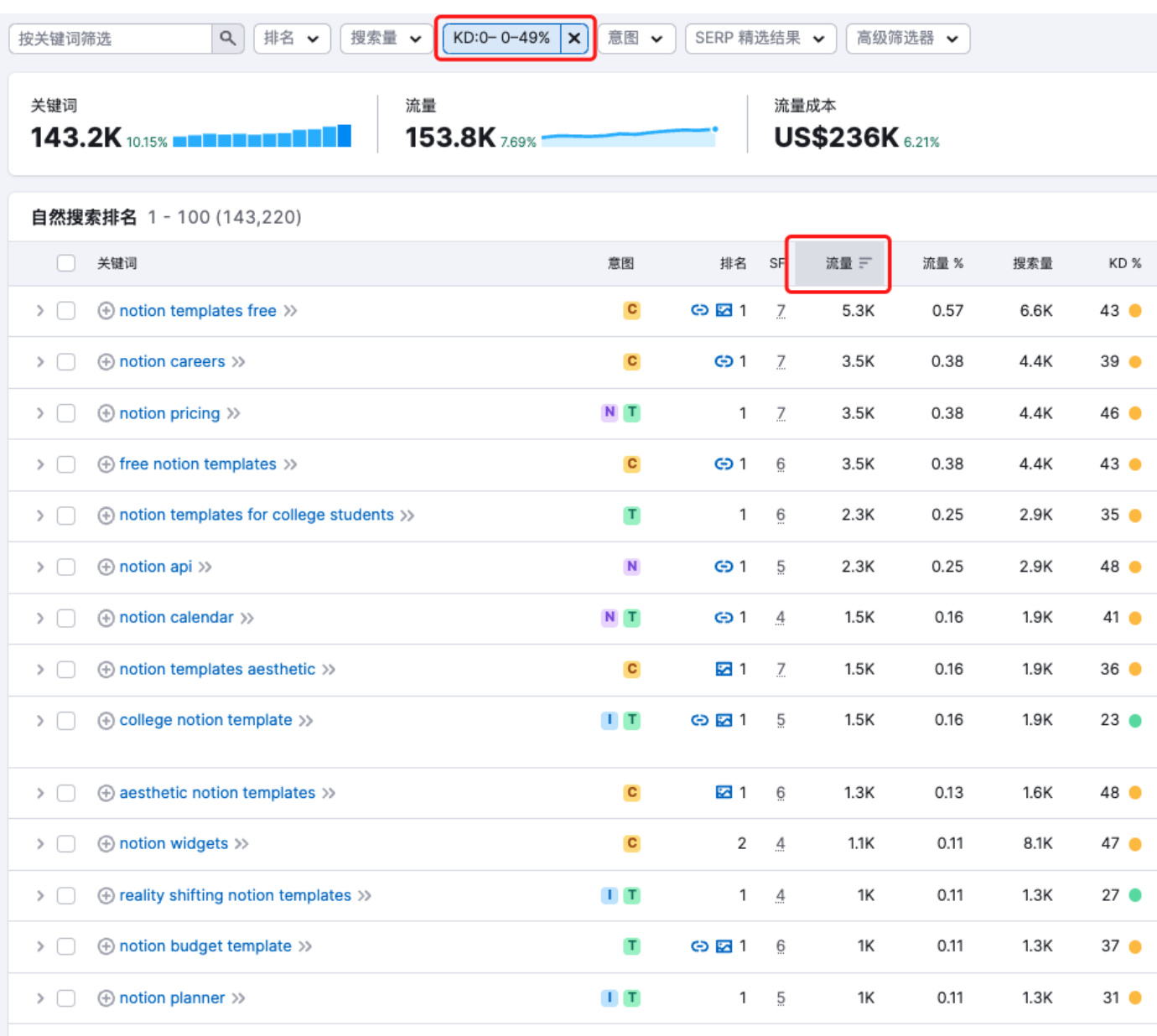
Task: Click plus icon beside notion pricing
Action: tap(106, 413)
